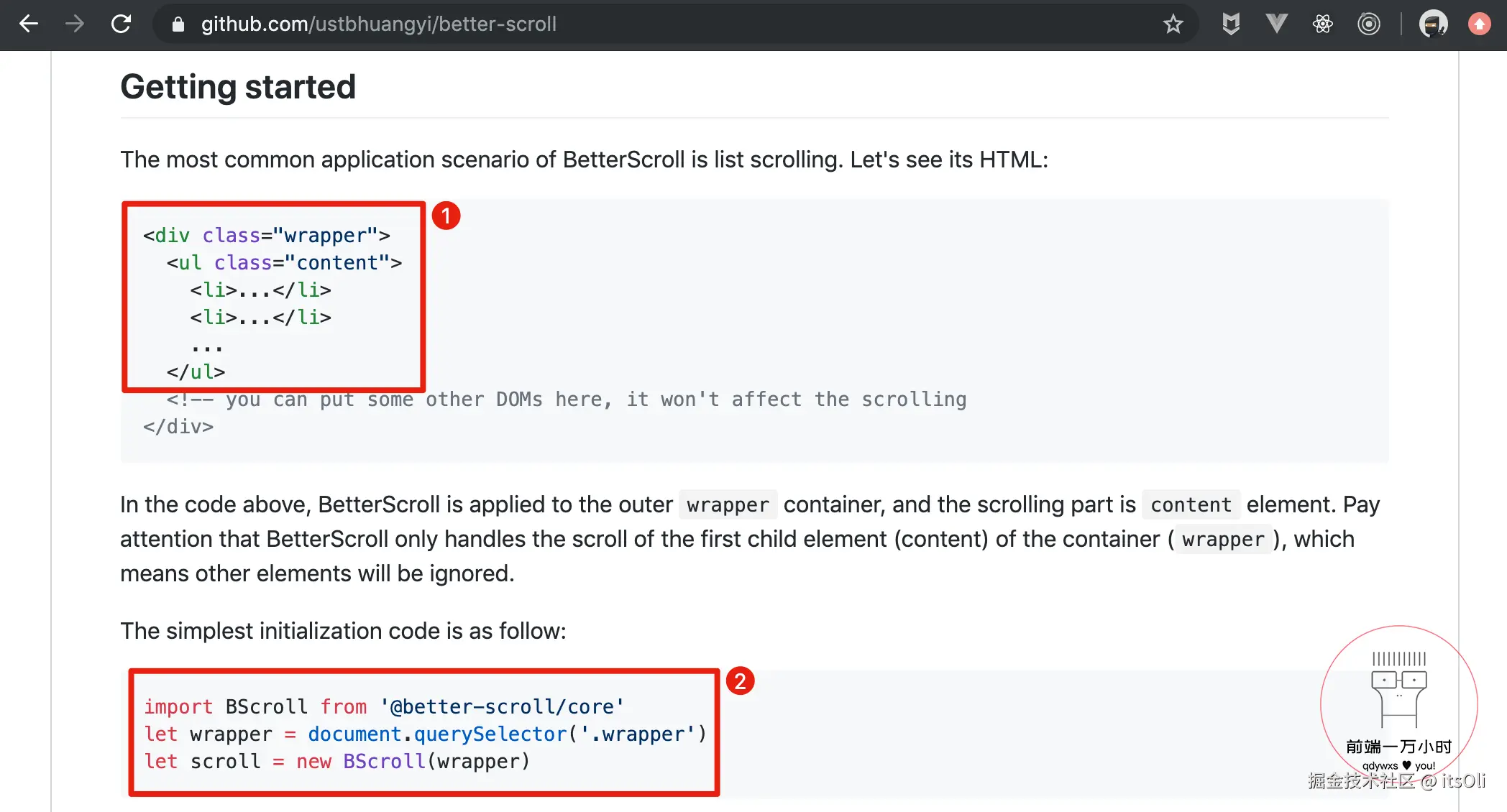
Task: Reload the GitHub page
Action: click(121, 24)
